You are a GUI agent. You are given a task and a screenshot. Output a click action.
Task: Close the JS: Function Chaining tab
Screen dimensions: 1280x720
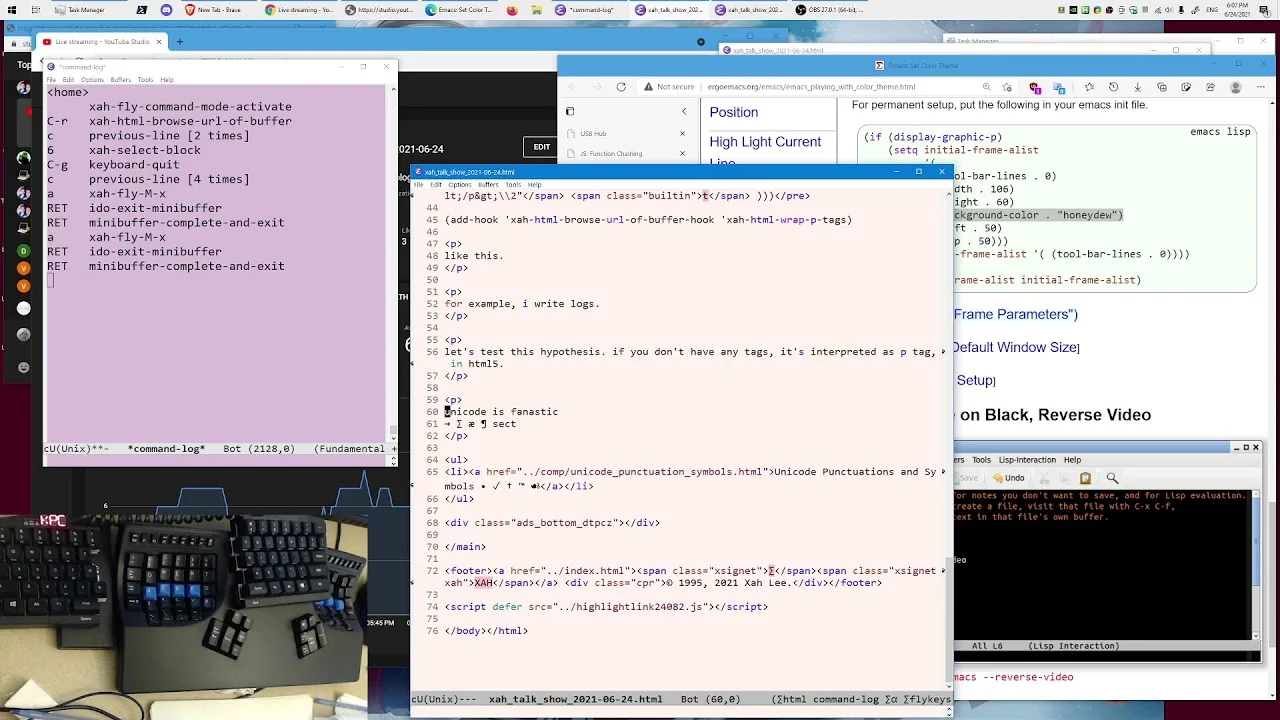683,154
